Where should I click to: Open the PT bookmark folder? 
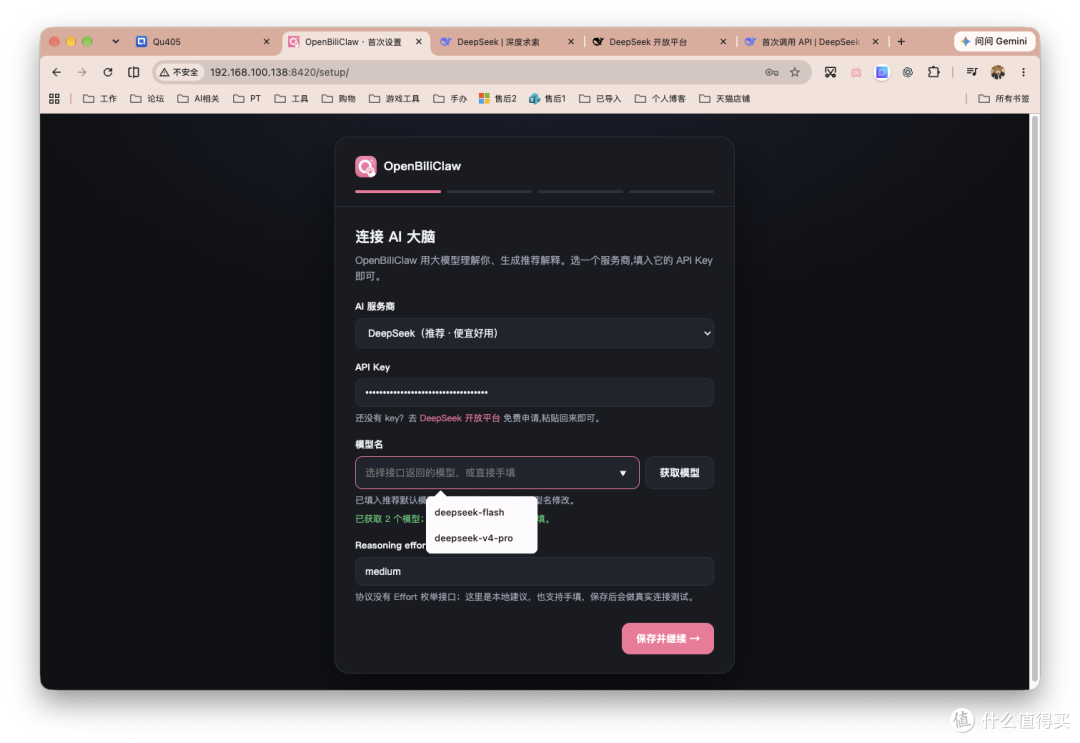pos(247,98)
